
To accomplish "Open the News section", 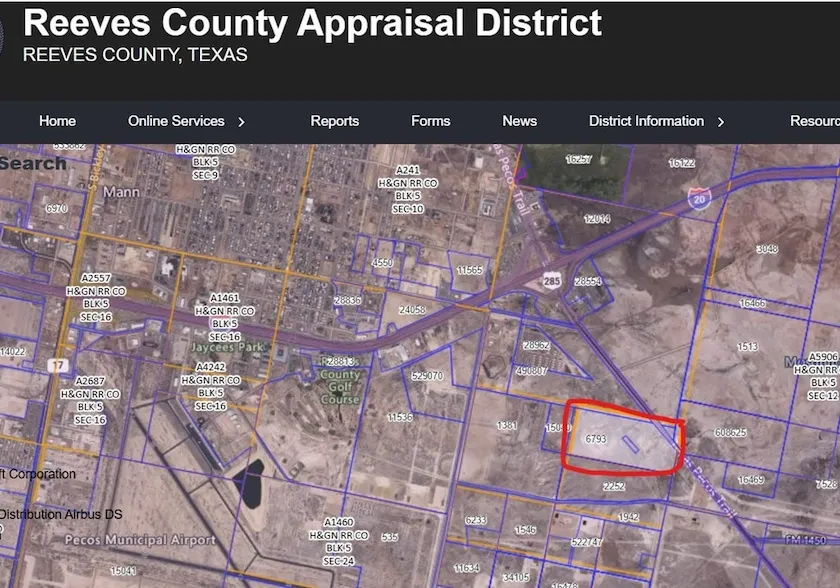I will point(519,121).
